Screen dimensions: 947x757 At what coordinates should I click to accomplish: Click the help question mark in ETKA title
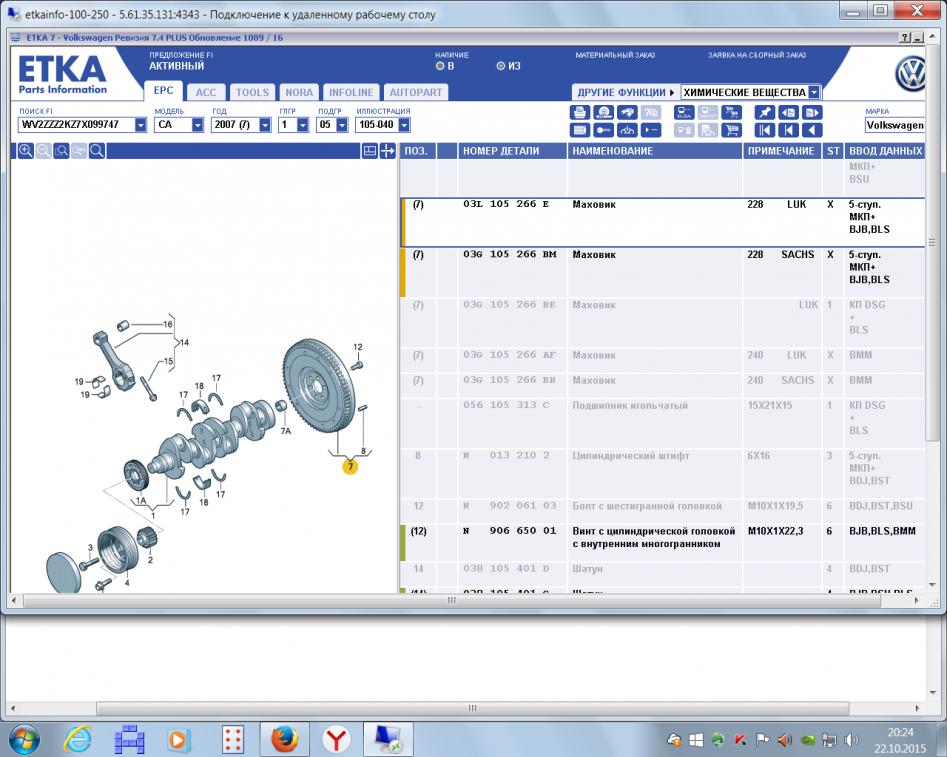point(905,37)
